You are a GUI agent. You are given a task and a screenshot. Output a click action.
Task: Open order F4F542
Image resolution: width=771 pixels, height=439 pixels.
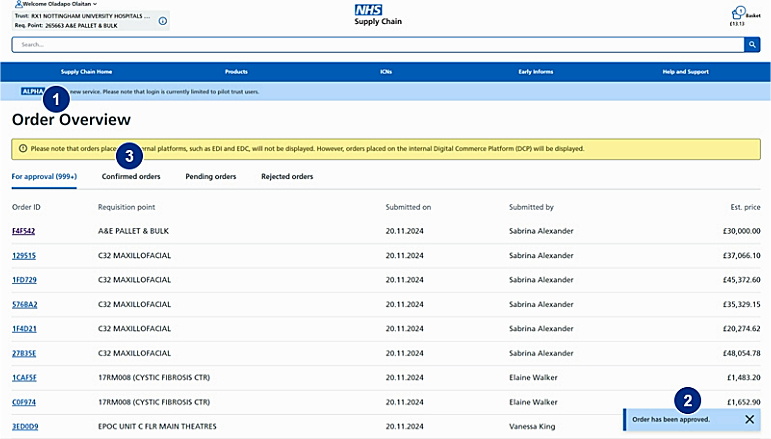tap(24, 231)
